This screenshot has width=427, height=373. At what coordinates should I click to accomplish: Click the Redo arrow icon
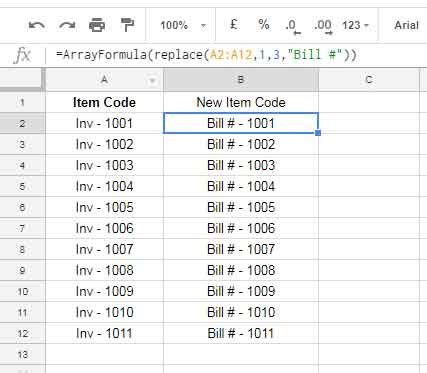(67, 25)
